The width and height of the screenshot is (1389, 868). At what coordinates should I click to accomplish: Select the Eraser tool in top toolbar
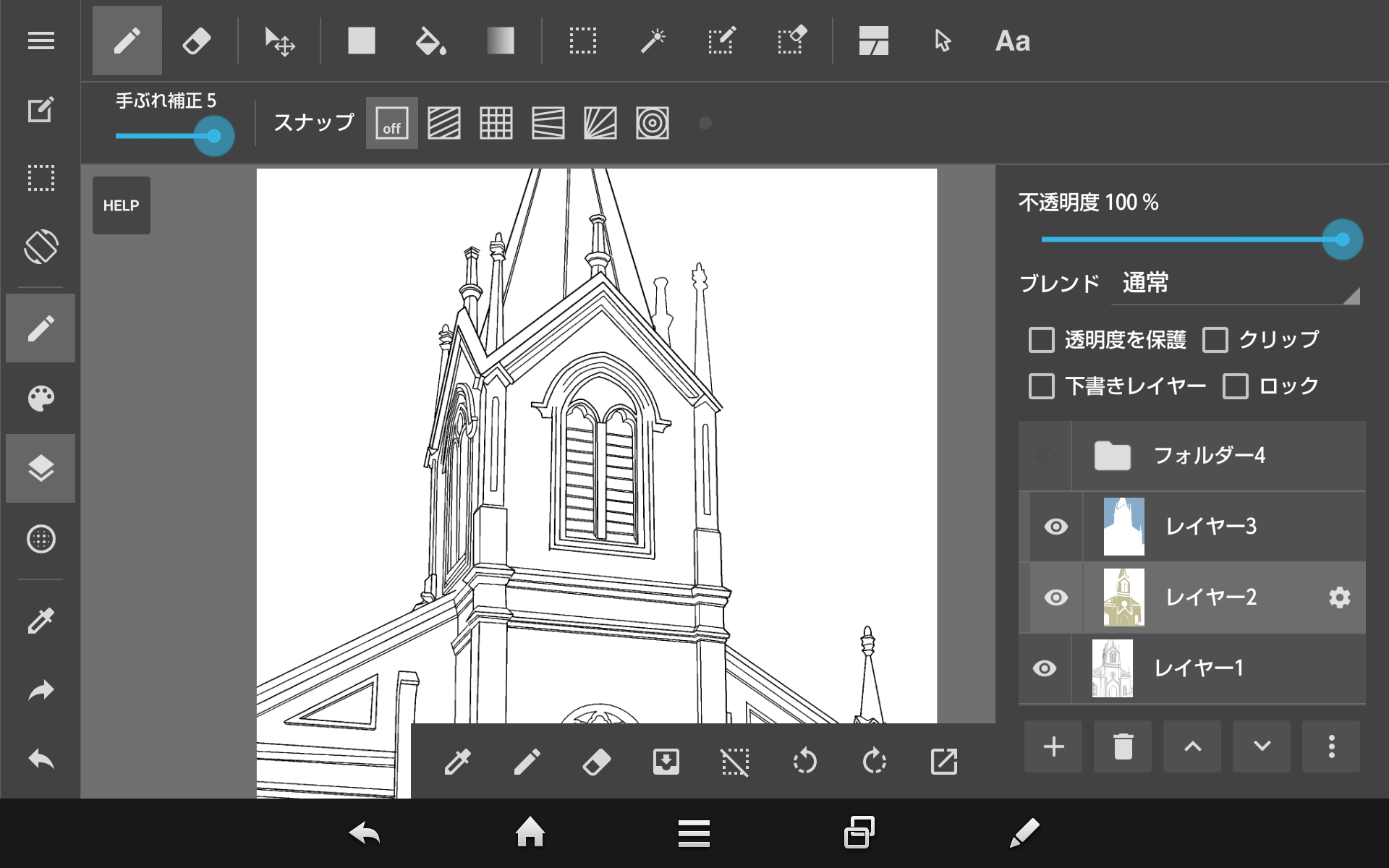196,41
